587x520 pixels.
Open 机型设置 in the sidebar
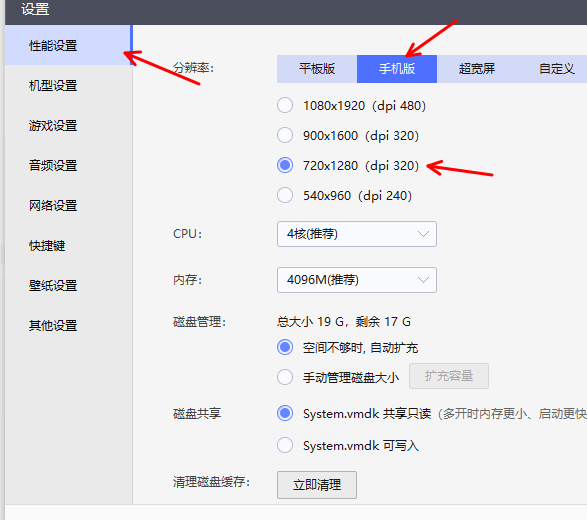tap(69, 85)
